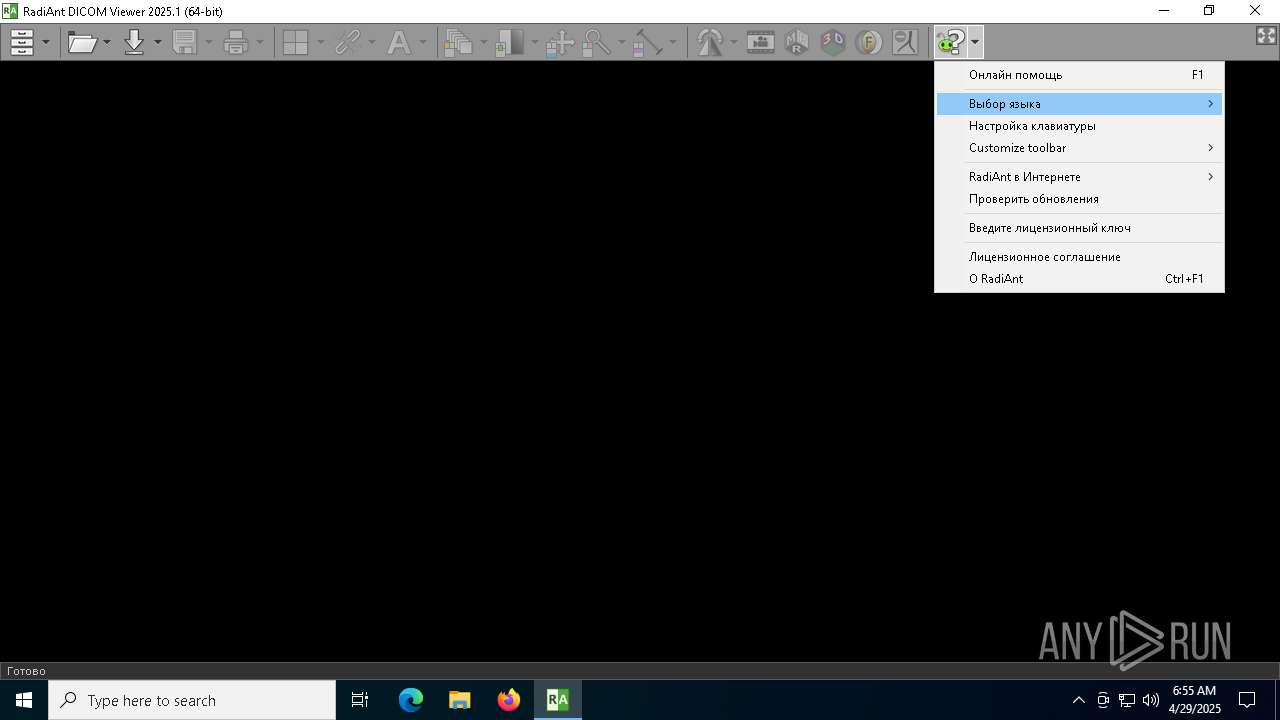Click the volume speaker tray icon
1280x720 pixels.
tap(1151, 700)
